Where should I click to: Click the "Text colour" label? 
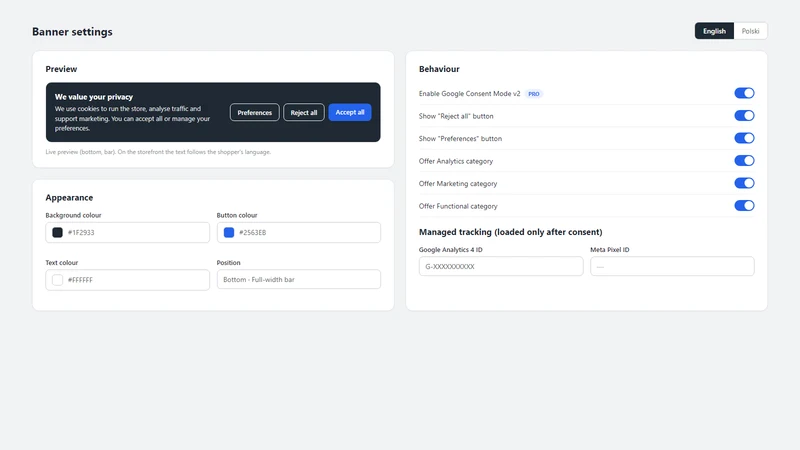61,263
